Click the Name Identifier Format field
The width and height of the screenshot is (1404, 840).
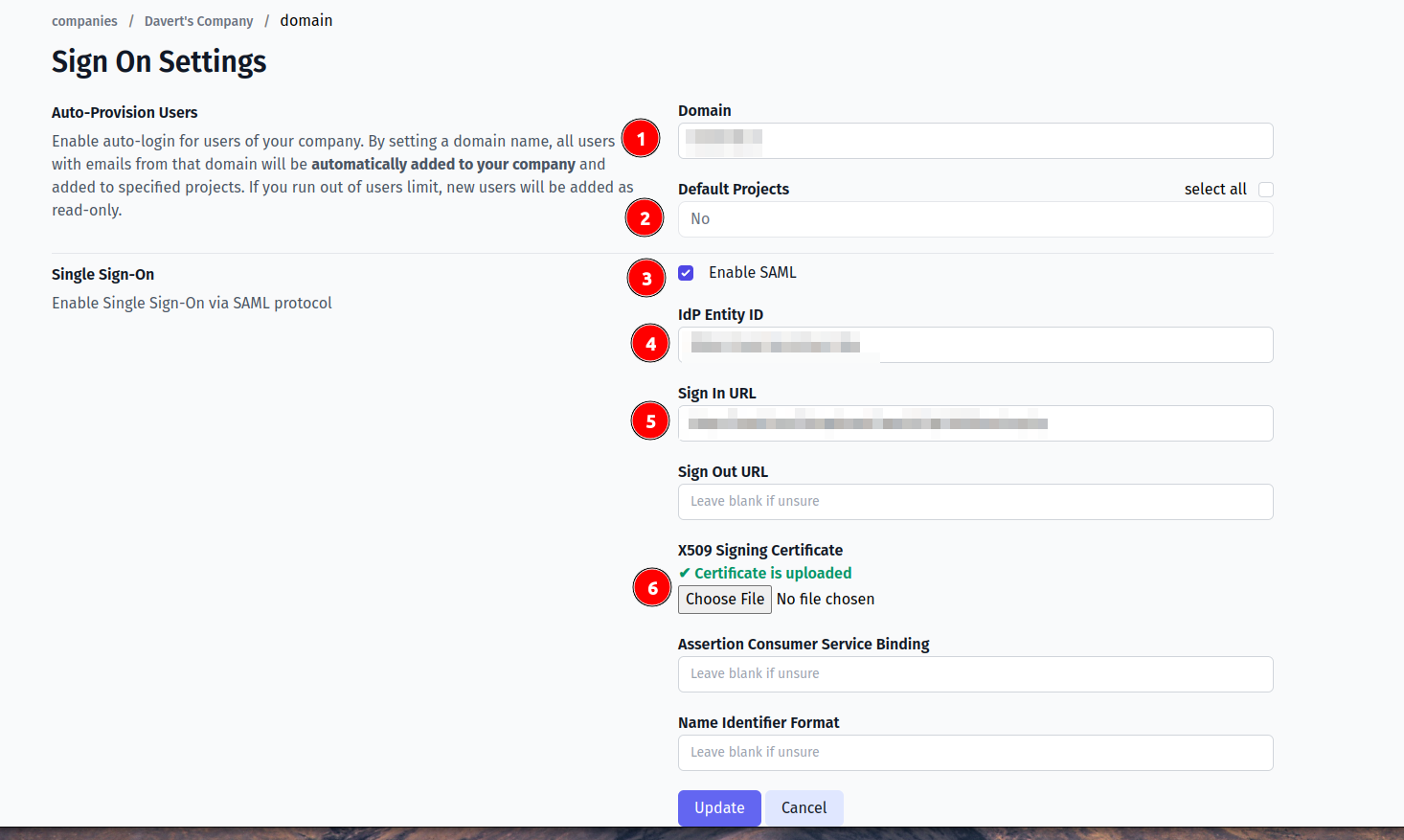[975, 753]
